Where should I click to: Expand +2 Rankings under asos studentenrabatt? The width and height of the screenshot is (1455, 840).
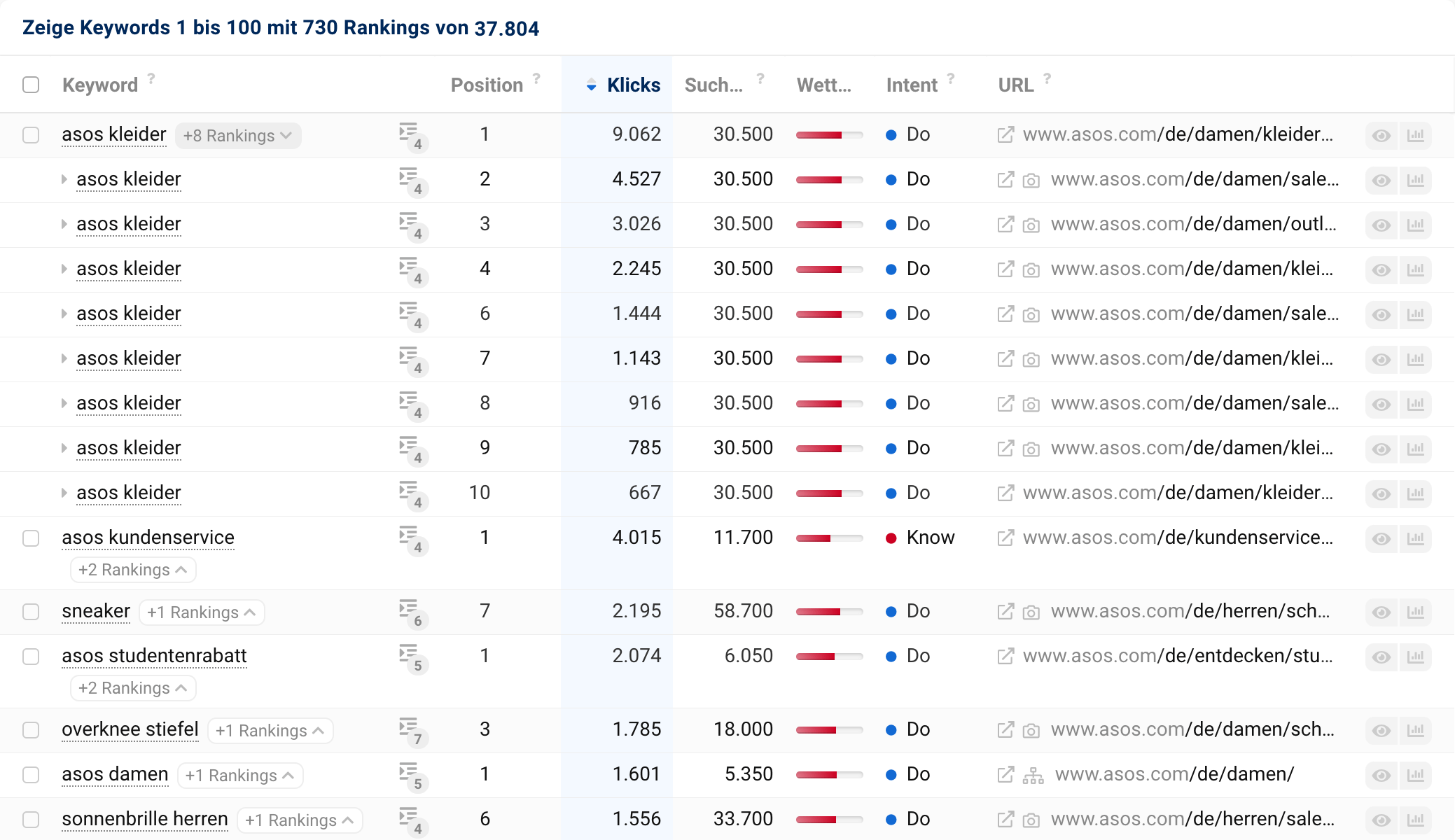click(x=133, y=688)
